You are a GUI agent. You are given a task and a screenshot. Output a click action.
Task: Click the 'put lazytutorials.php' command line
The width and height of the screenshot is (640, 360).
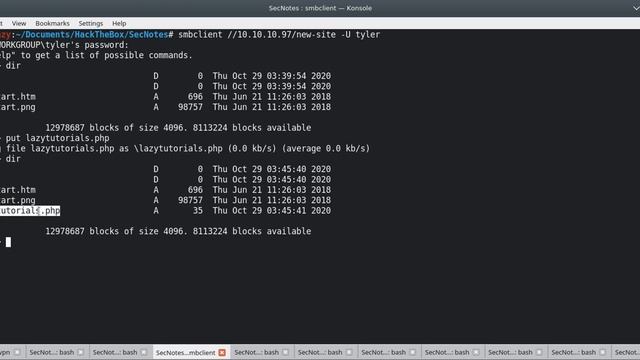(x=57, y=138)
